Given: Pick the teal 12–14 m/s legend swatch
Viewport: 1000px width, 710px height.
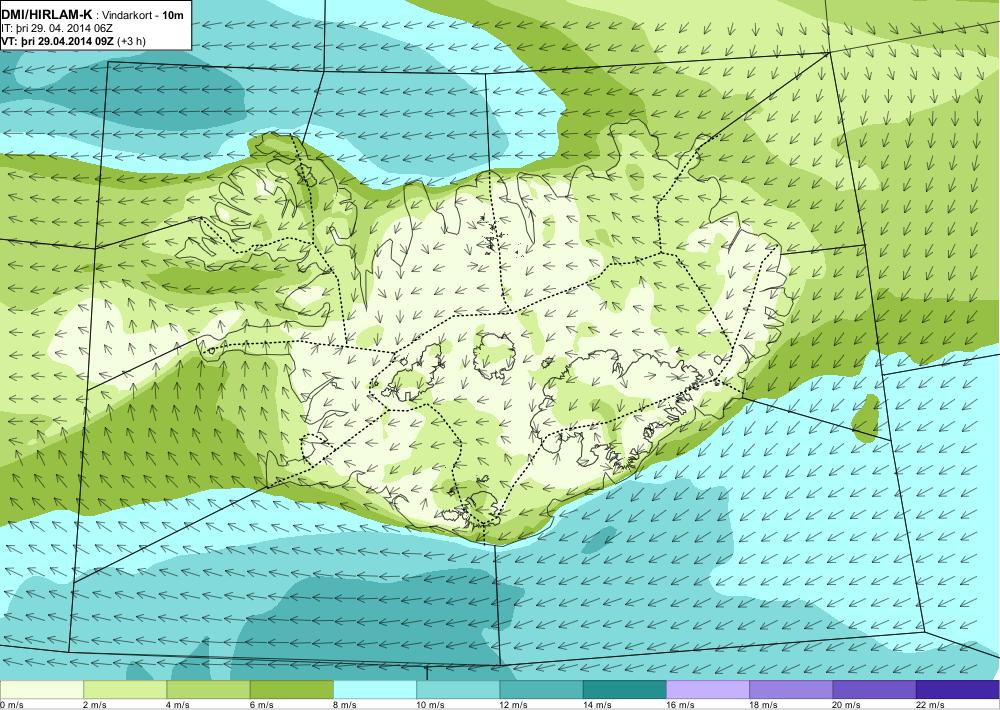Looking at the screenshot, I should click(x=541, y=690).
